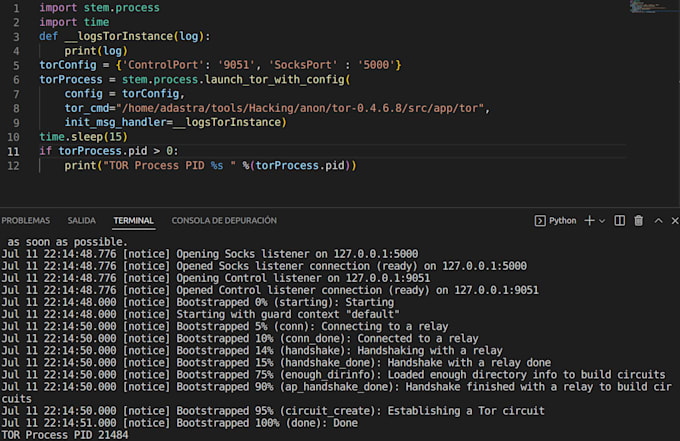This screenshot has height=441, width=680.
Task: Kill the terminal with the trash icon
Action: (639, 221)
